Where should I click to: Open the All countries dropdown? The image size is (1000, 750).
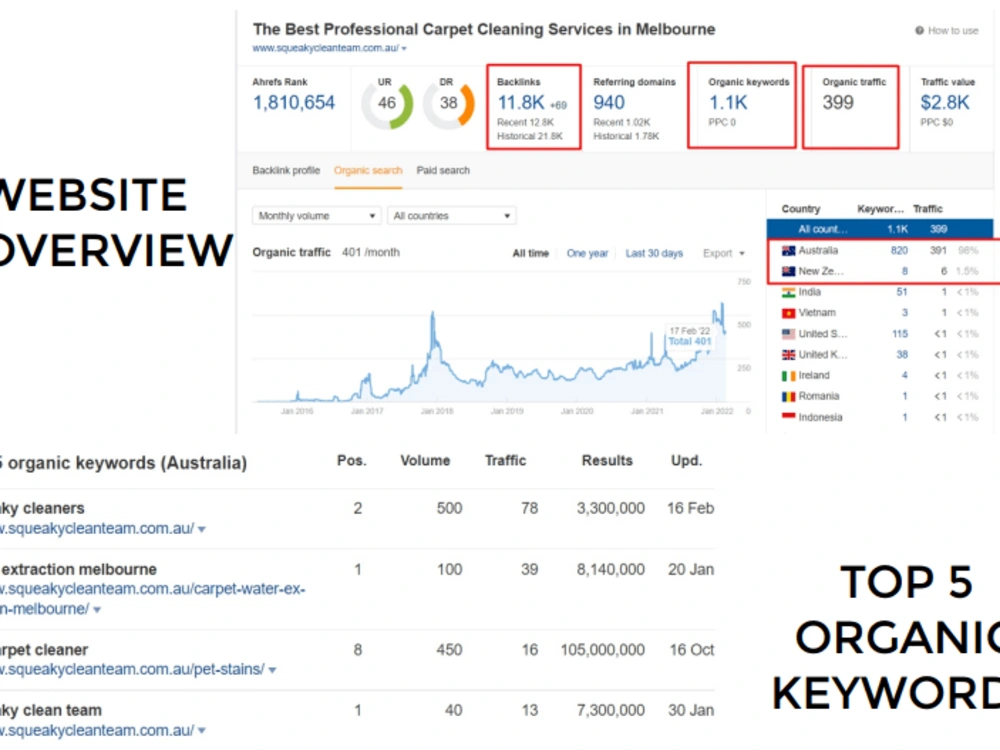click(452, 216)
